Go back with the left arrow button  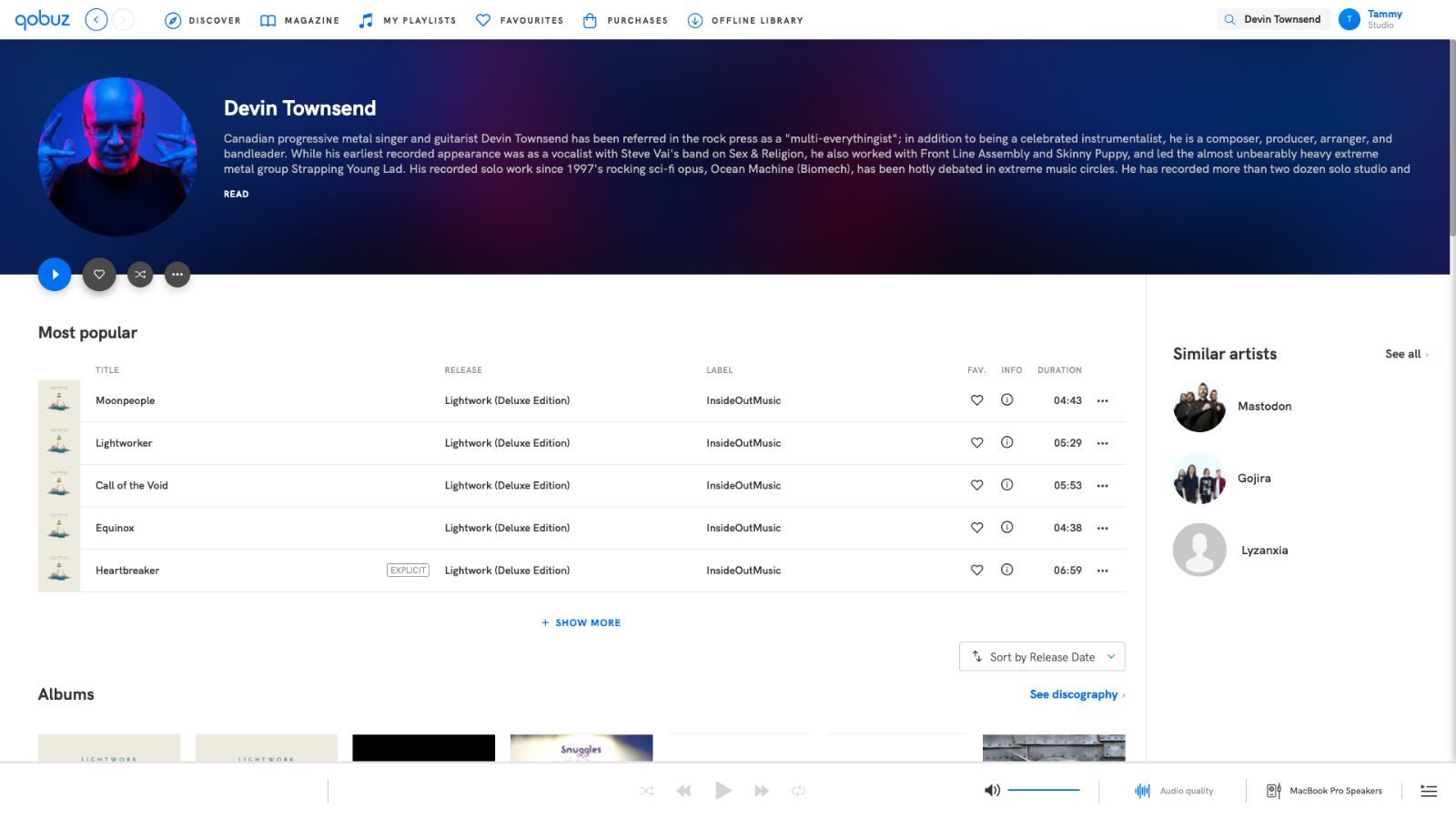tap(96, 19)
